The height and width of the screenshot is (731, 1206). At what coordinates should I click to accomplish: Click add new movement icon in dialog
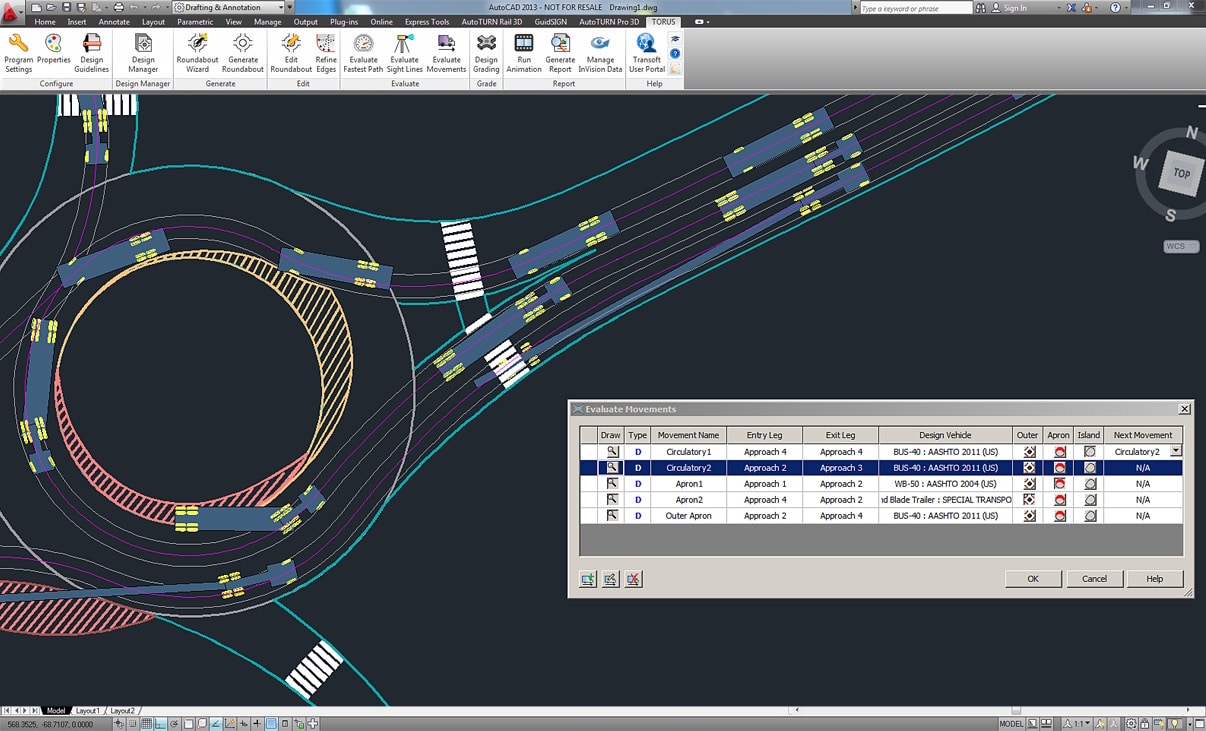point(588,579)
